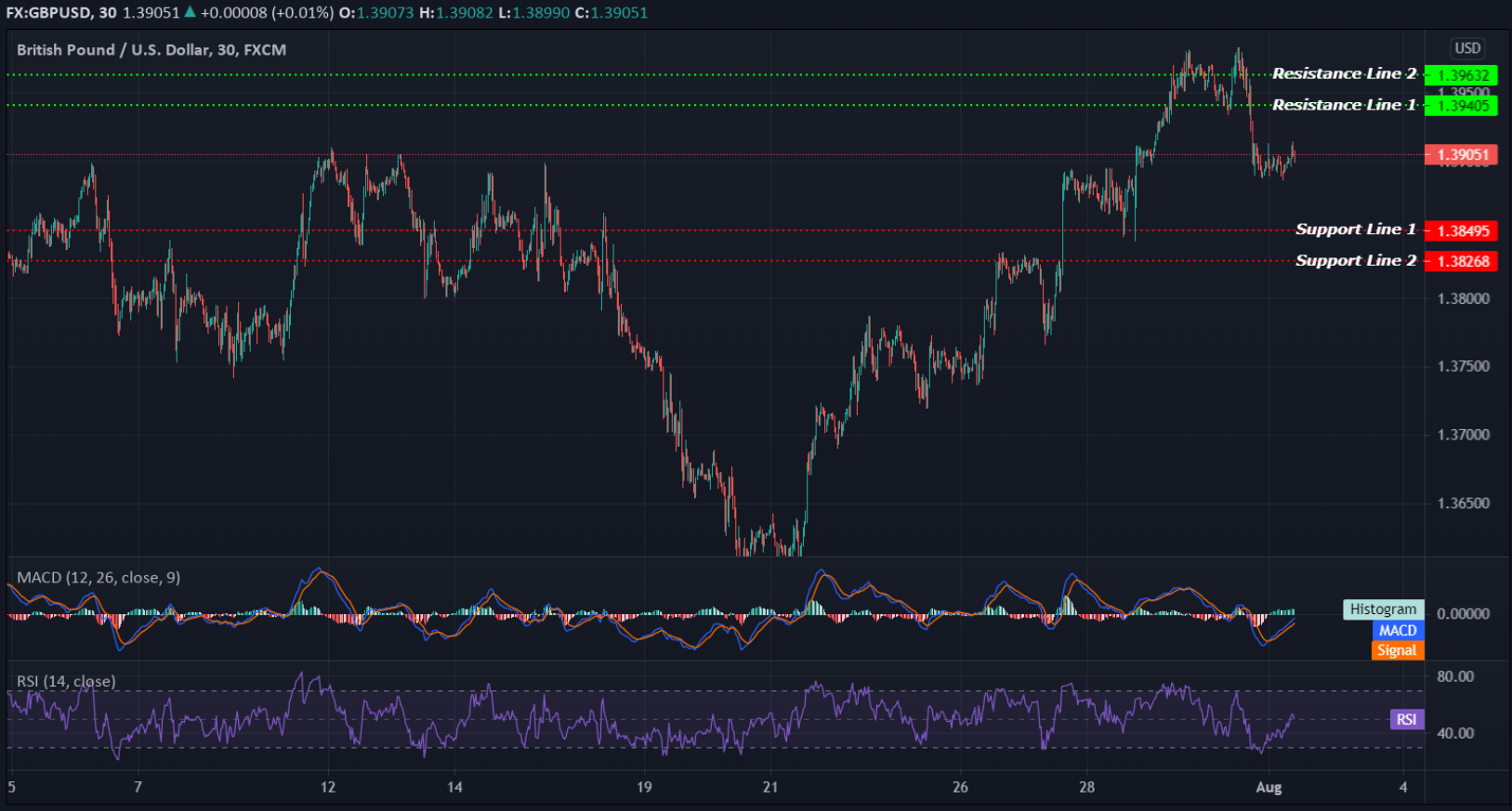Click the Aug date on time axis
The image size is (1512, 811).
[1269, 787]
